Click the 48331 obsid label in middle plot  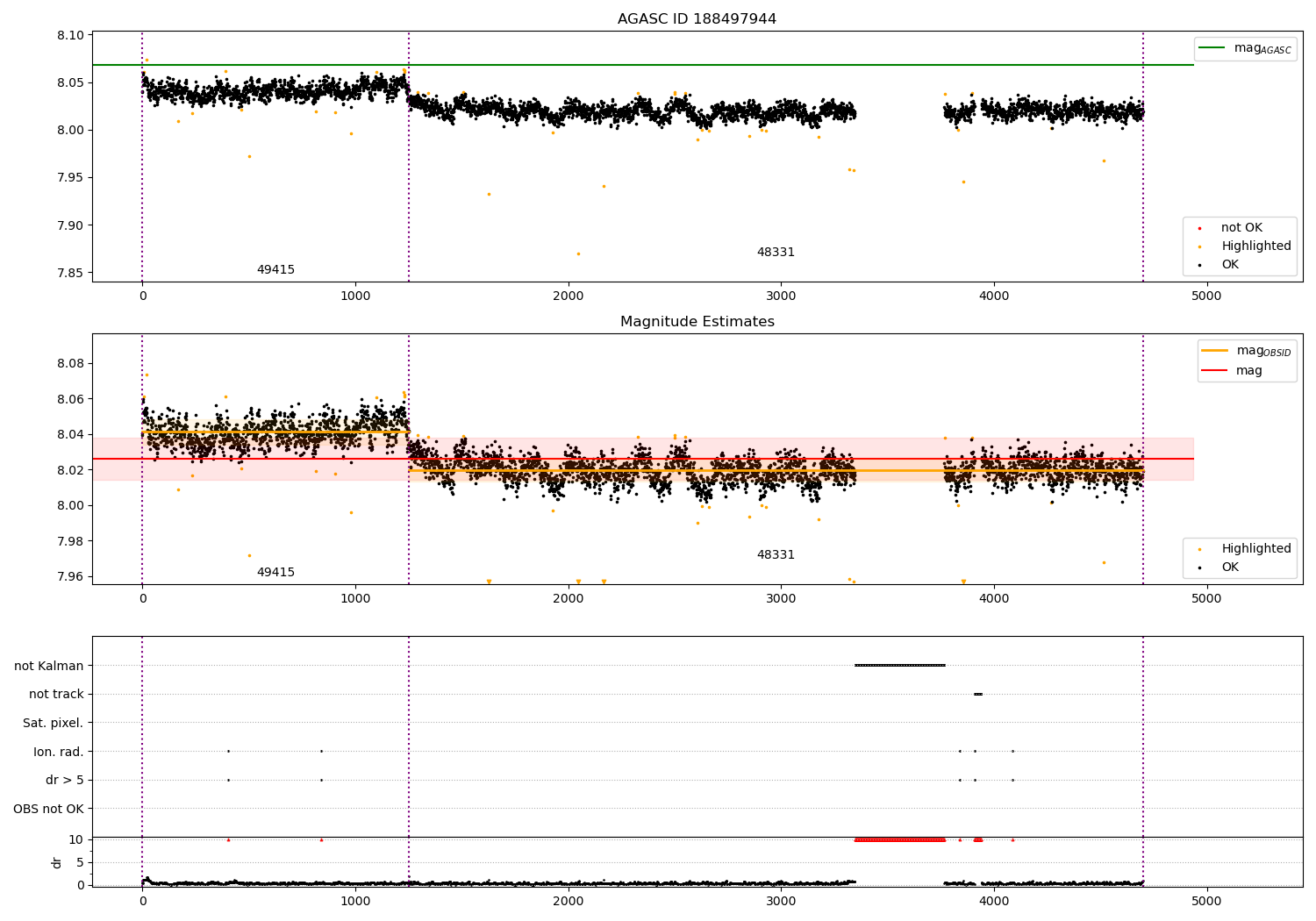pyautogui.click(x=776, y=555)
